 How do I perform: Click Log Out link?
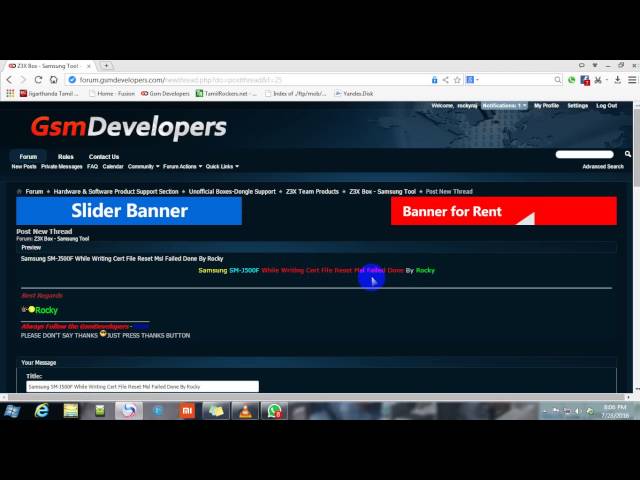607,106
